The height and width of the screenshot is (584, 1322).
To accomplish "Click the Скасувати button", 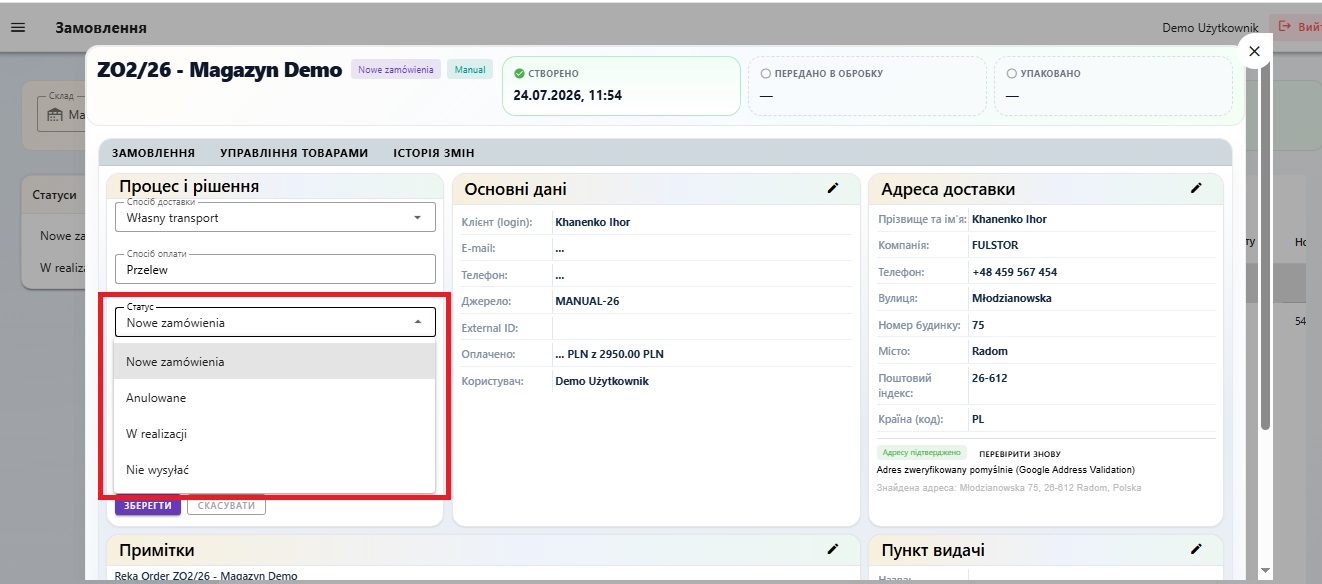I will (x=226, y=505).
